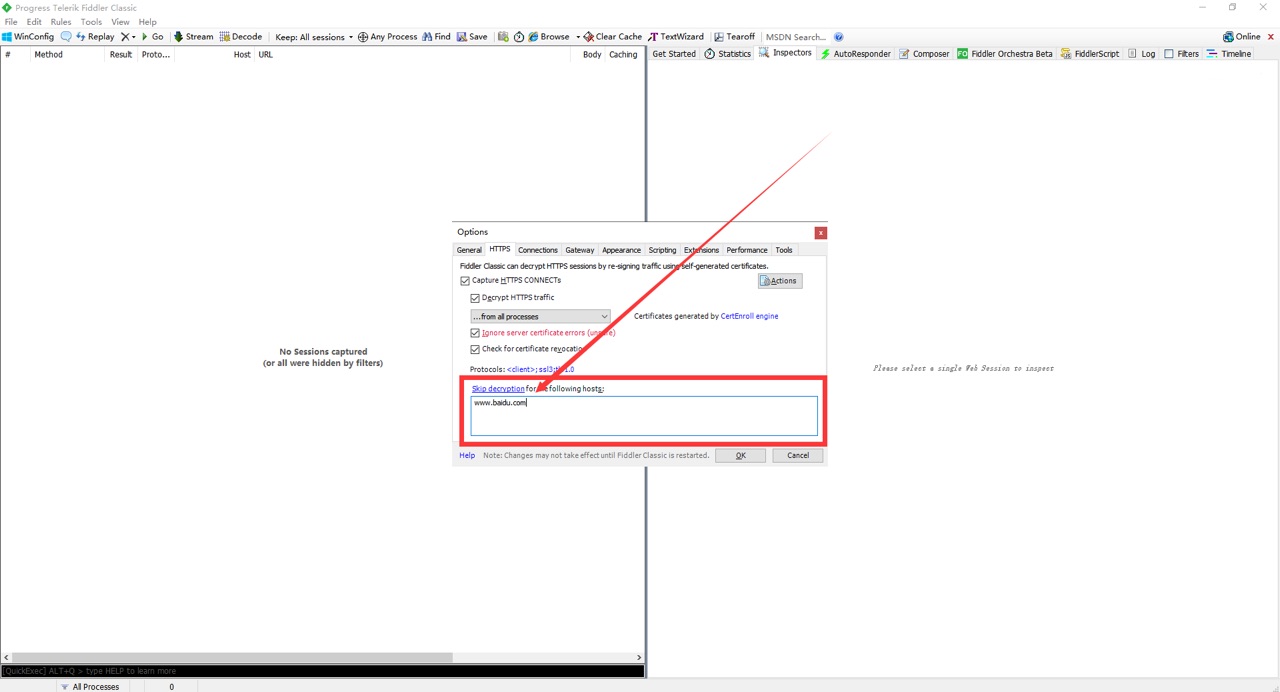This screenshot has height=692, width=1280.
Task: Open the File menu
Action: point(11,21)
